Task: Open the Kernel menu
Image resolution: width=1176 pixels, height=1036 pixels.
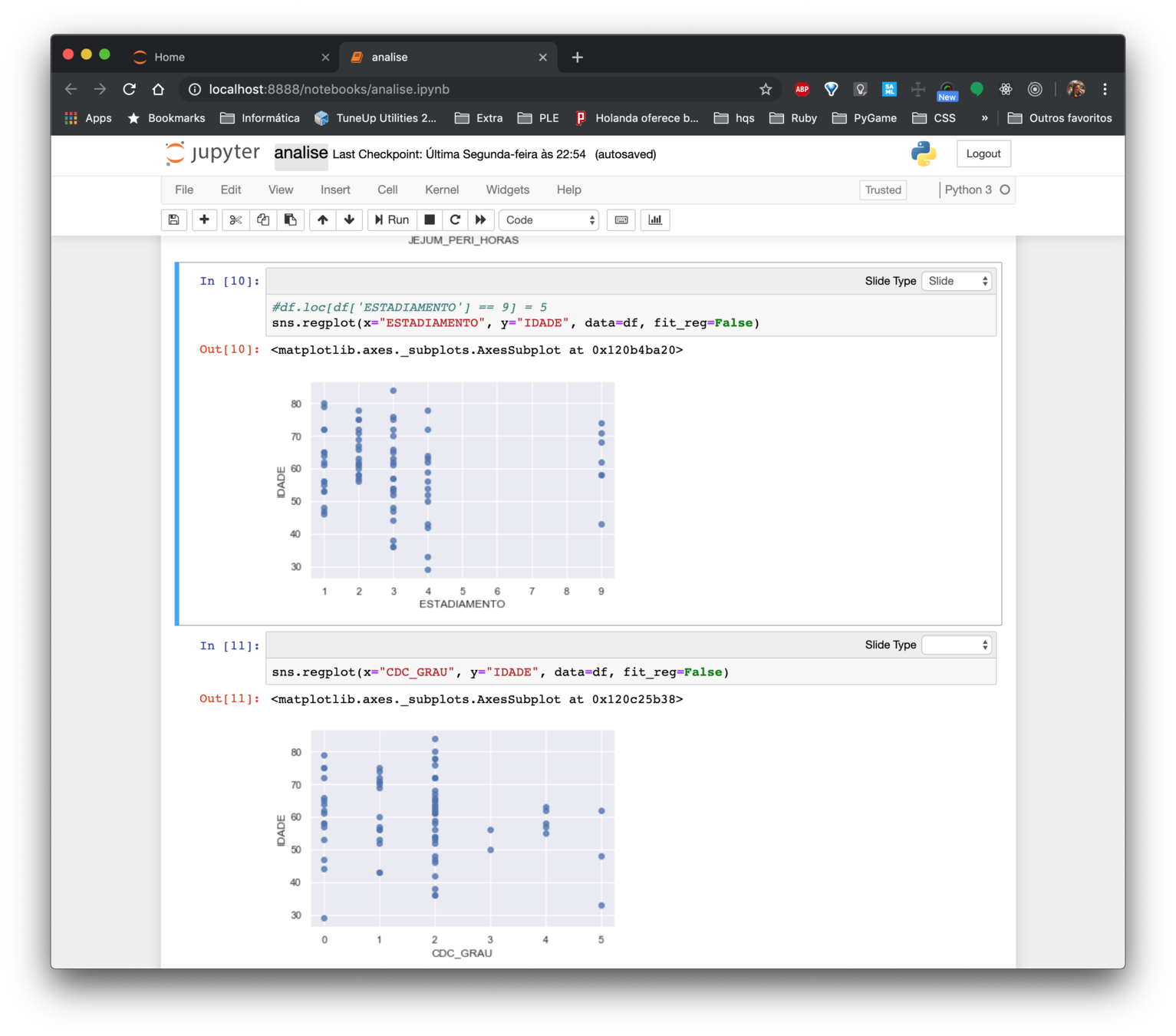Action: (x=442, y=190)
